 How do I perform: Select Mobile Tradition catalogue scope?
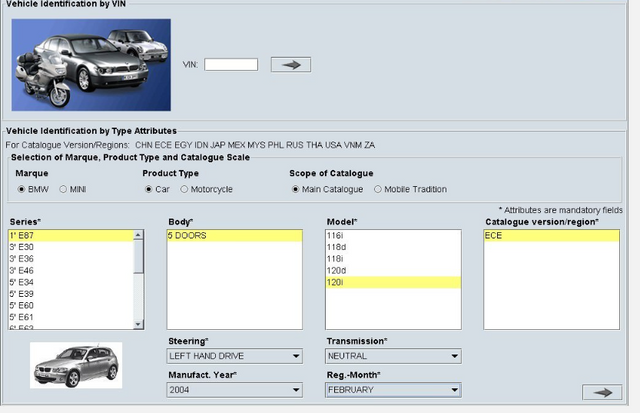[378, 188]
